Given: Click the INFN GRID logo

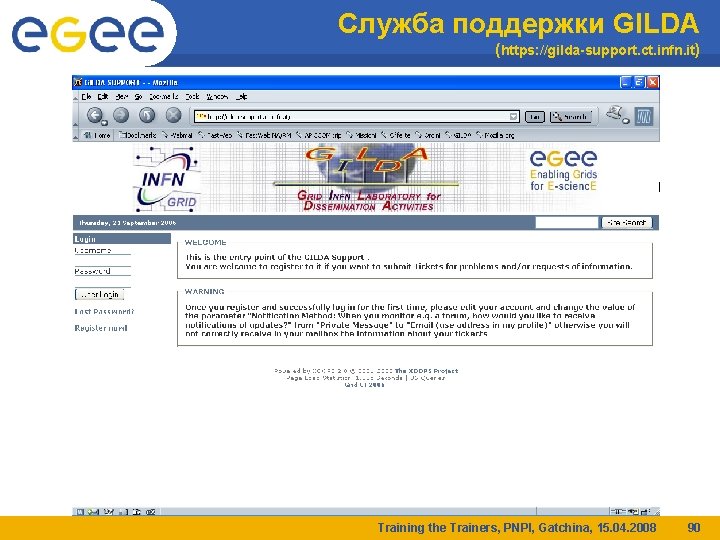Looking at the screenshot, I should tap(167, 178).
